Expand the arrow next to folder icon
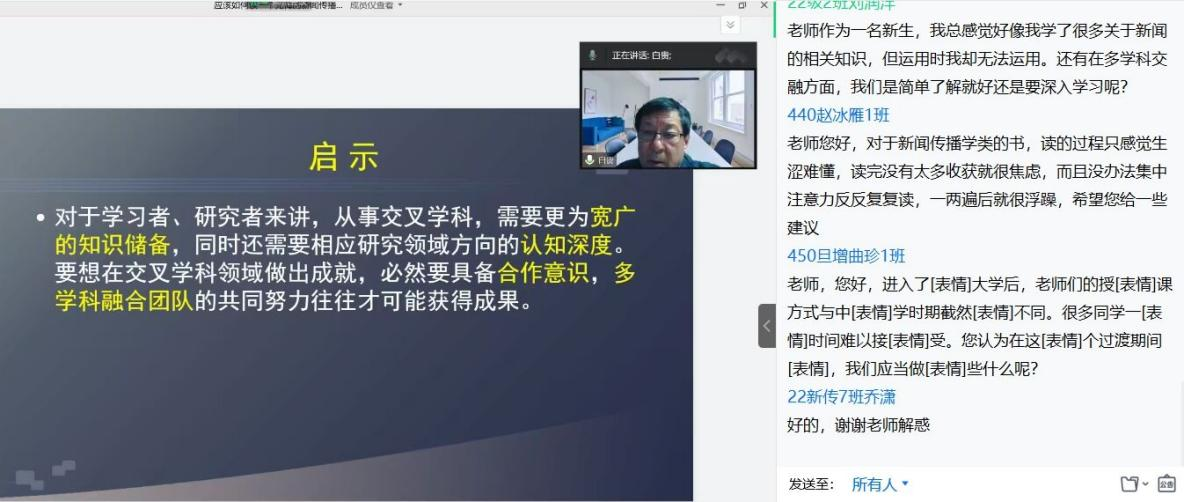The image size is (1184, 502). 1145,485
